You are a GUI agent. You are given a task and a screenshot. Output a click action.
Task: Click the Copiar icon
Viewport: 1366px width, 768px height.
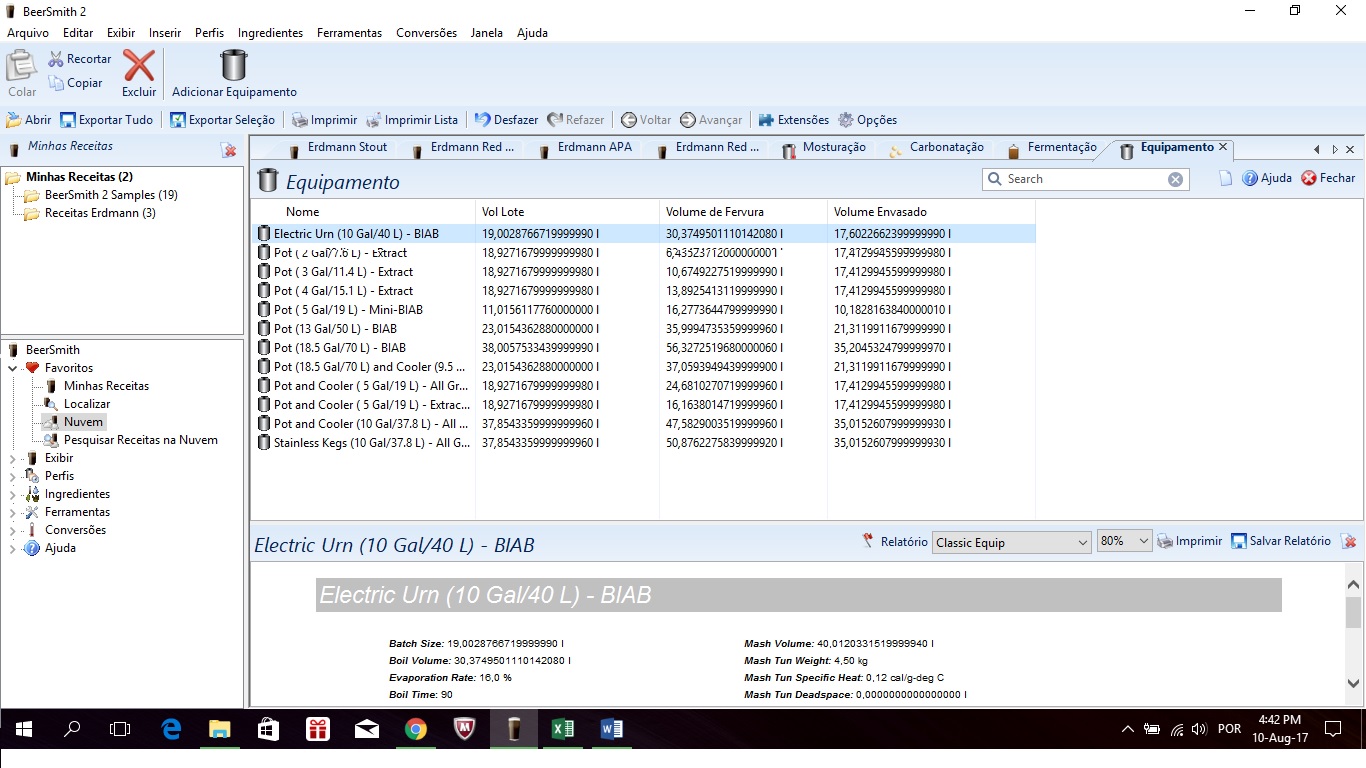(56, 83)
